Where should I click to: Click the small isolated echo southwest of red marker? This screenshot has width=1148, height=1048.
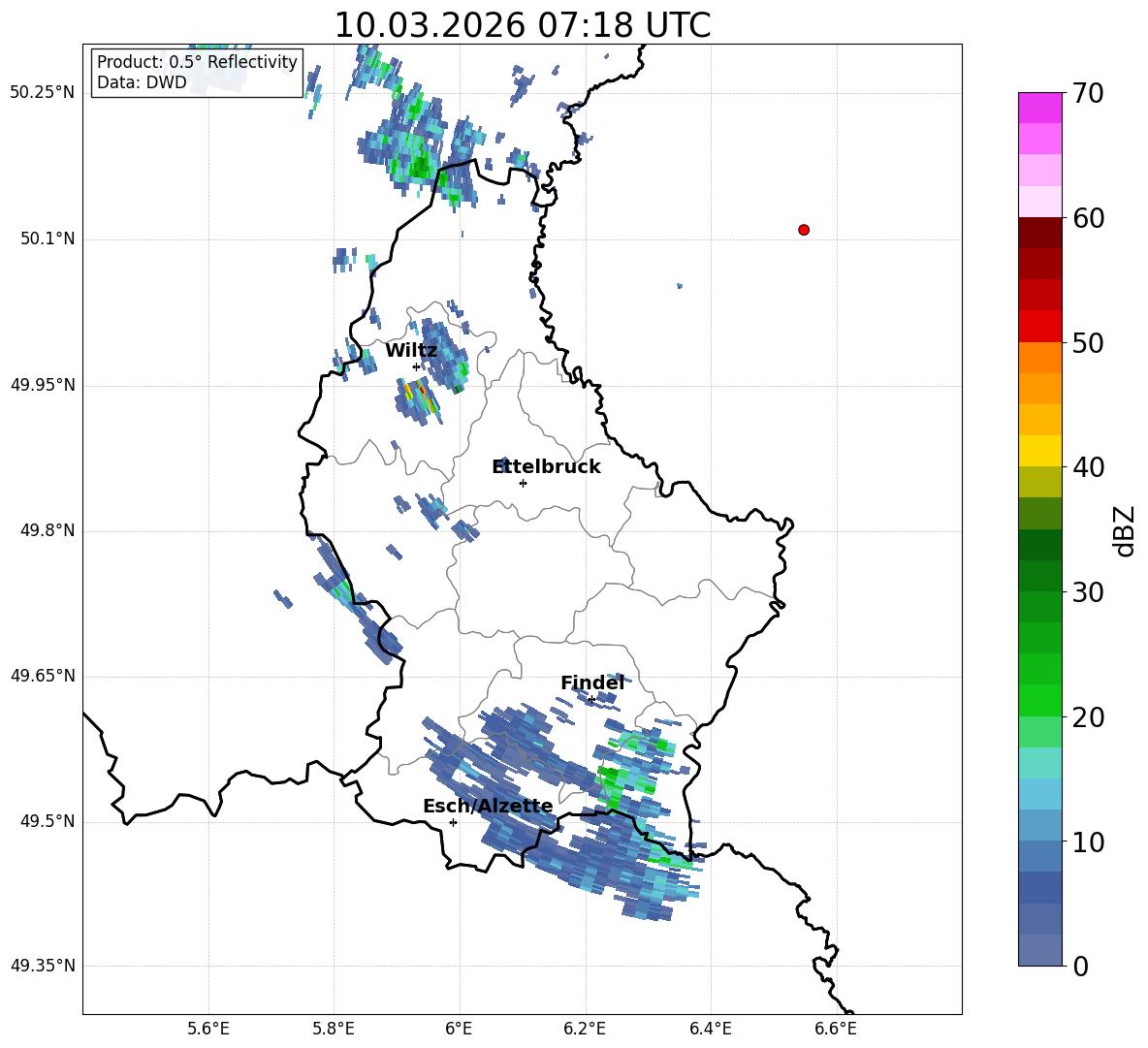pyautogui.click(x=680, y=286)
